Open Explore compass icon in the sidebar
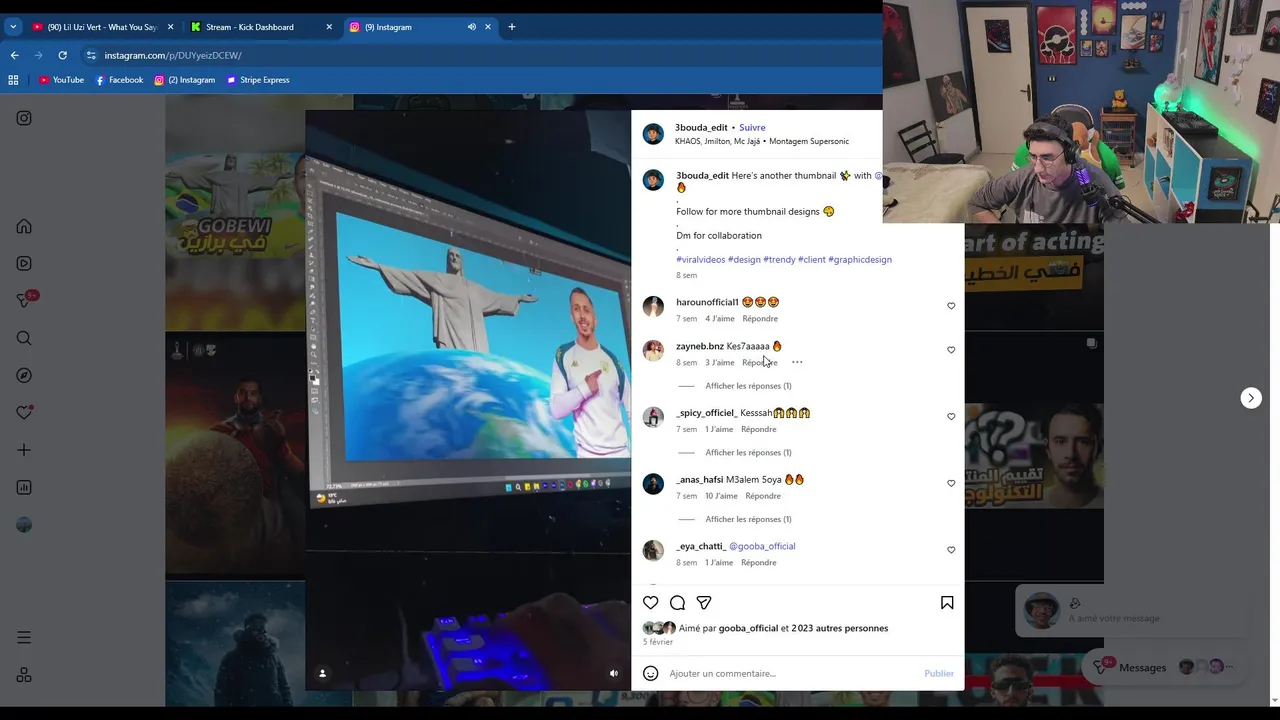Viewport: 1280px width, 720px height. click(24, 375)
